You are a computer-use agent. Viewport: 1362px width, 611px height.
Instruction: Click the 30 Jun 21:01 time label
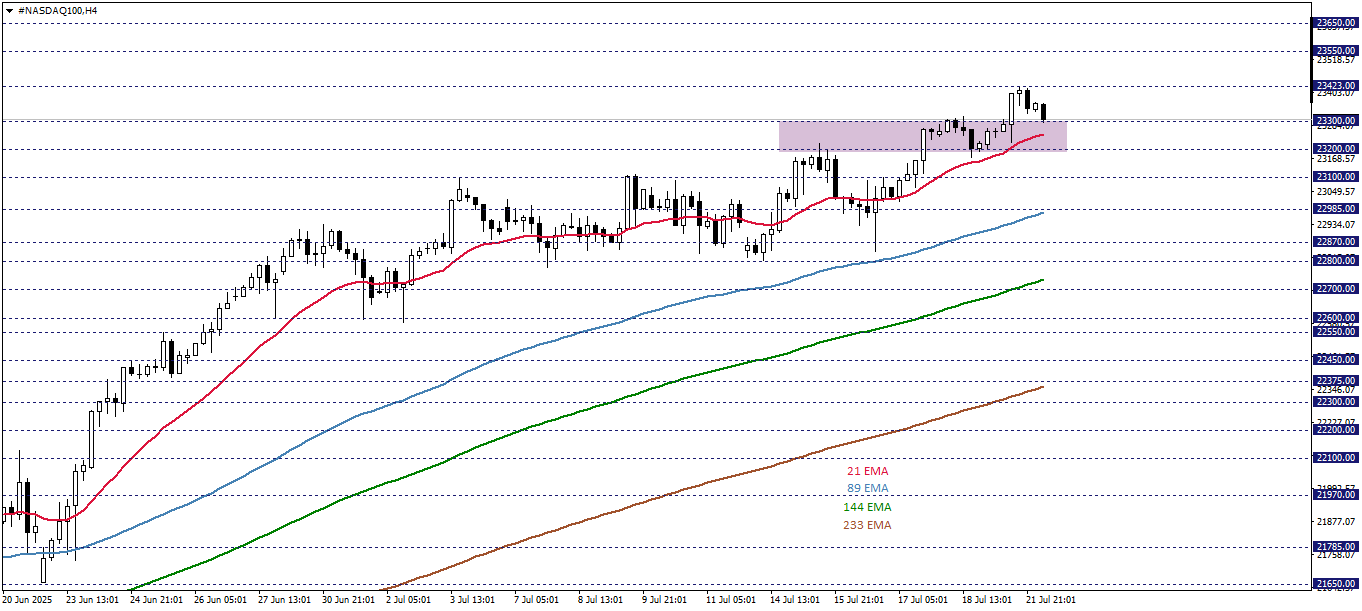pos(348,601)
